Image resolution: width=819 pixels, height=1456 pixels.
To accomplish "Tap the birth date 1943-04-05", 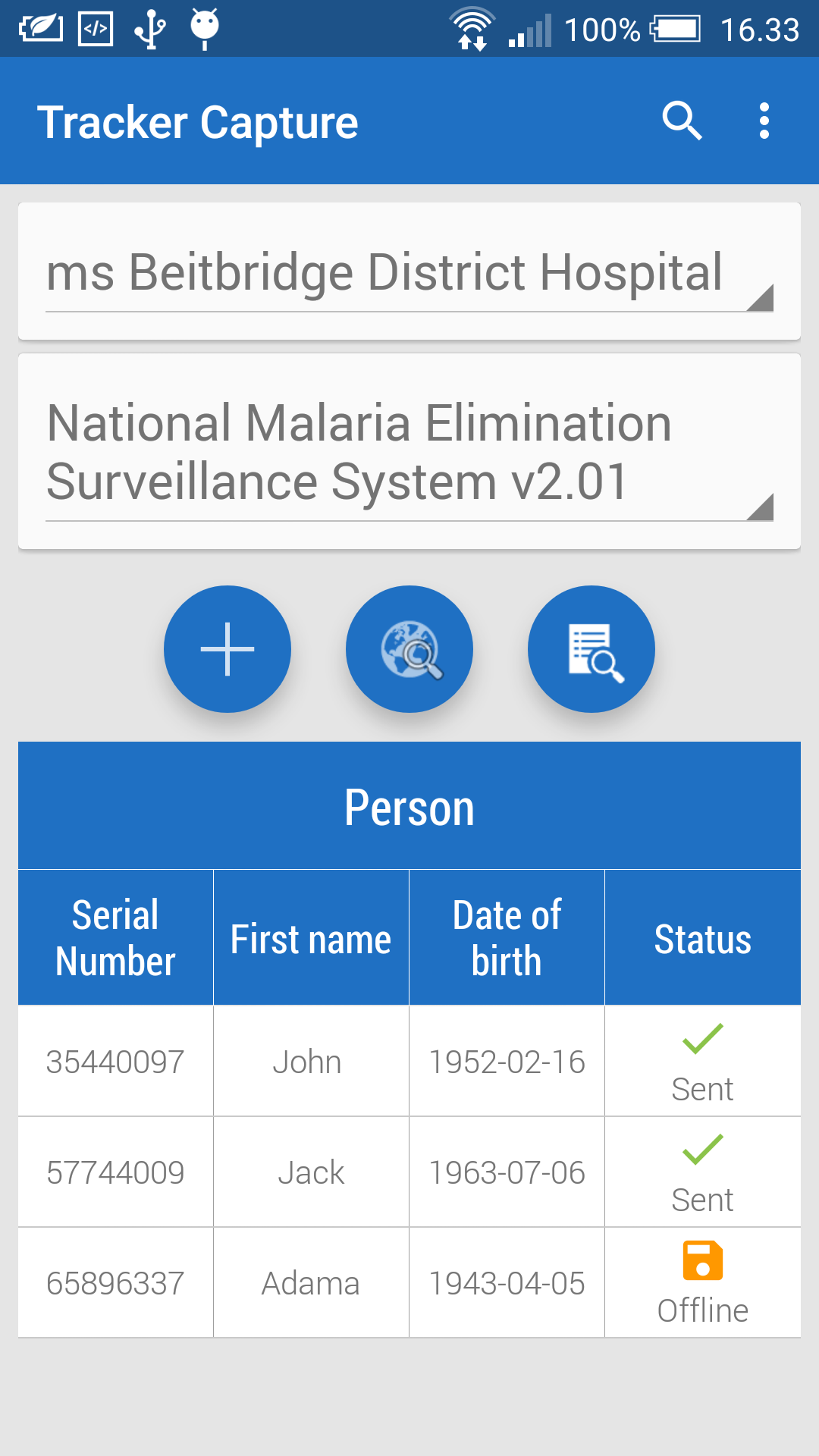I will pyautogui.click(x=507, y=1283).
